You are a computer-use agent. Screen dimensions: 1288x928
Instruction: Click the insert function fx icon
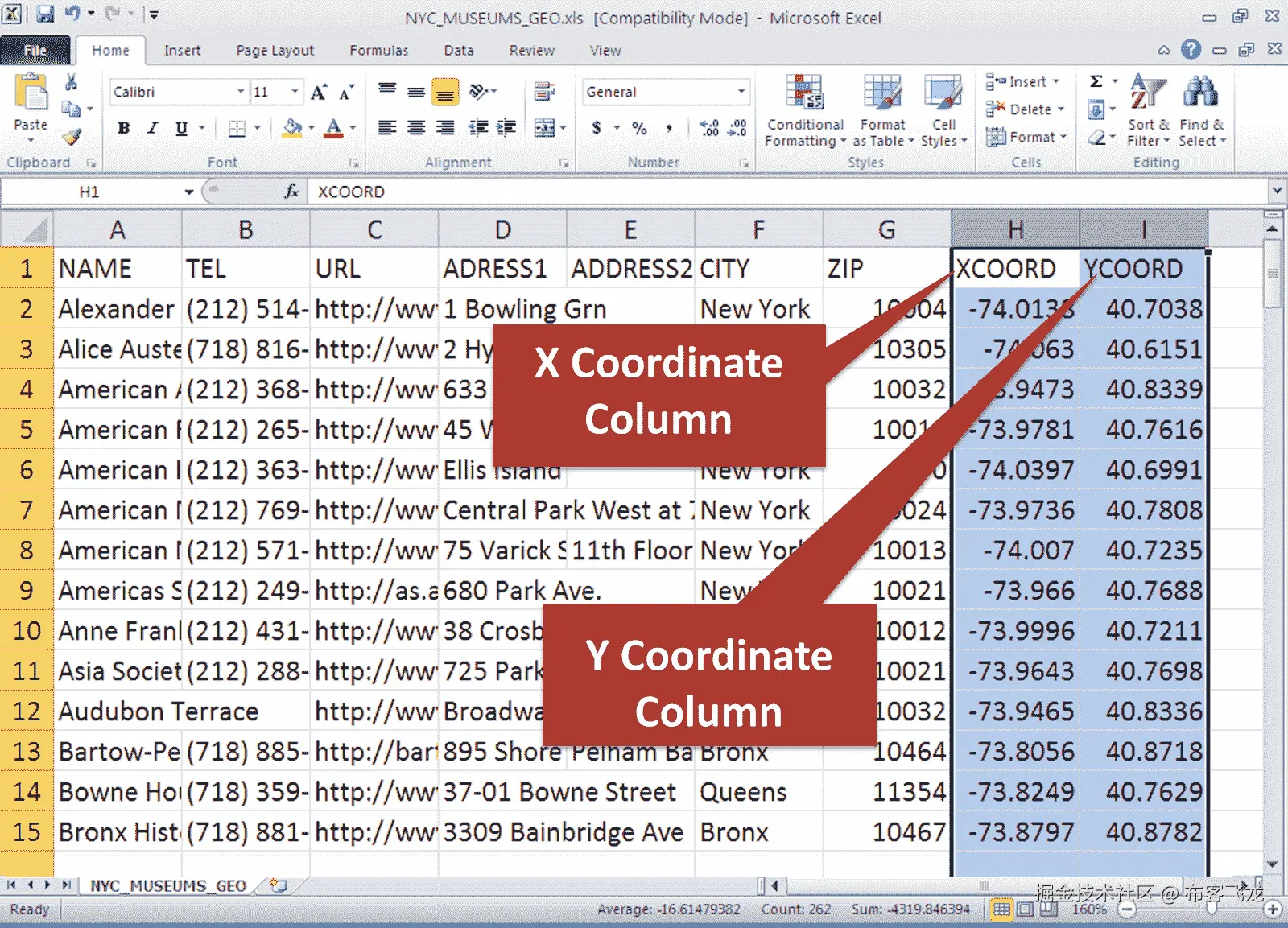(291, 192)
